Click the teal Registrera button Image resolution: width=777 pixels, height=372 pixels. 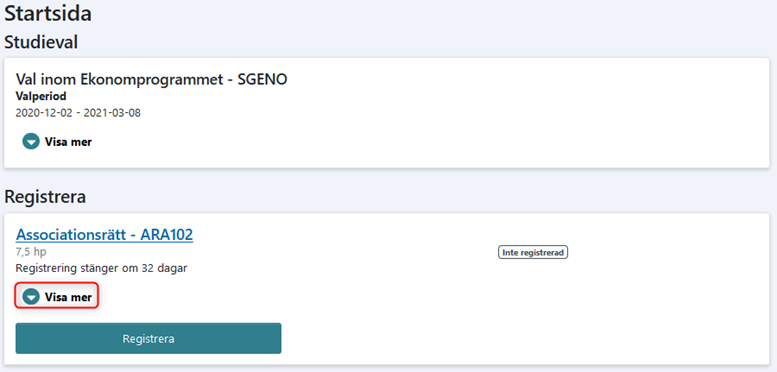click(x=148, y=339)
